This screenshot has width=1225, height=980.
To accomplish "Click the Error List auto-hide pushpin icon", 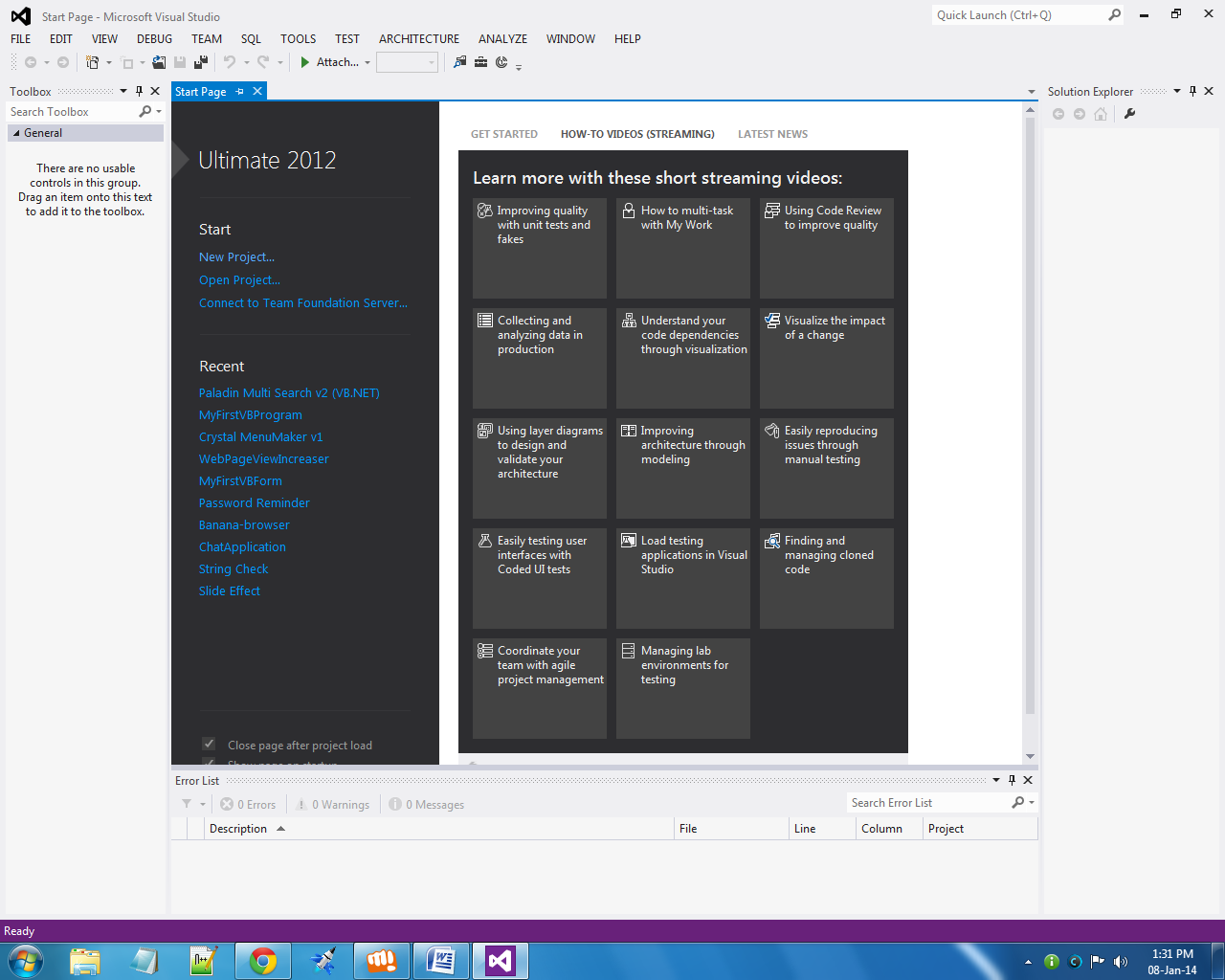I will point(1012,780).
